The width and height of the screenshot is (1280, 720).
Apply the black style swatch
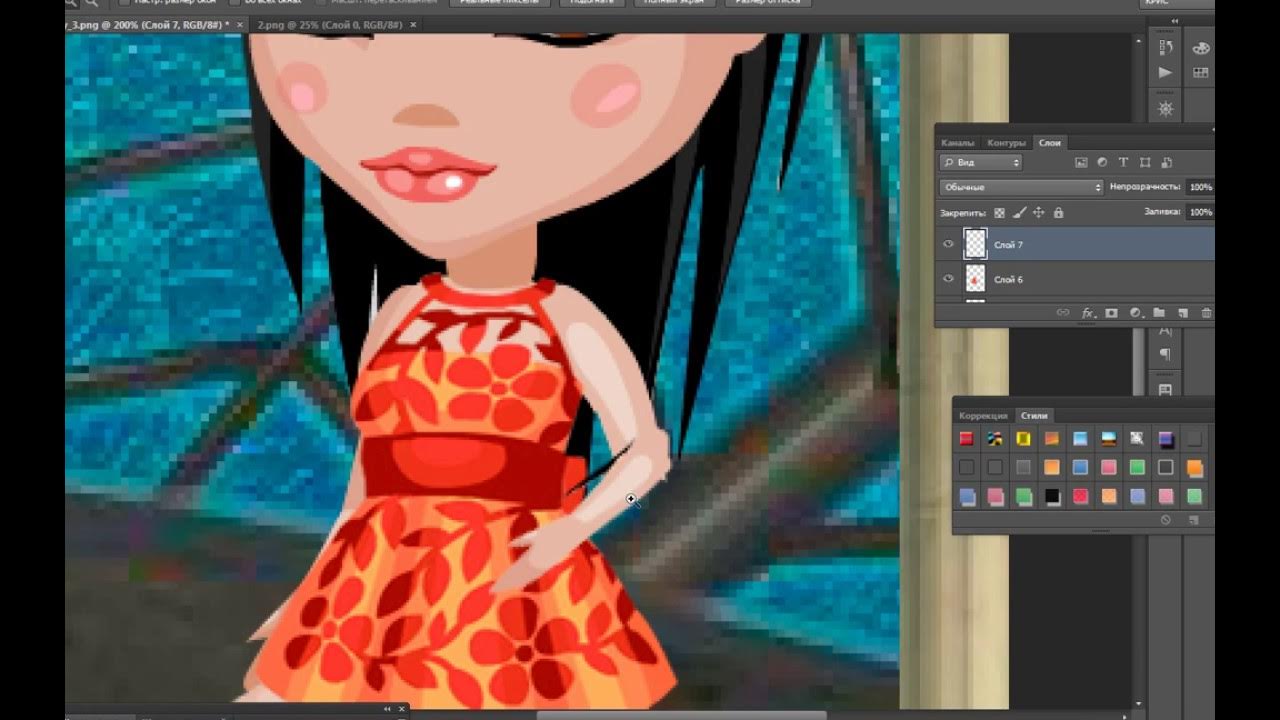pos(1052,496)
